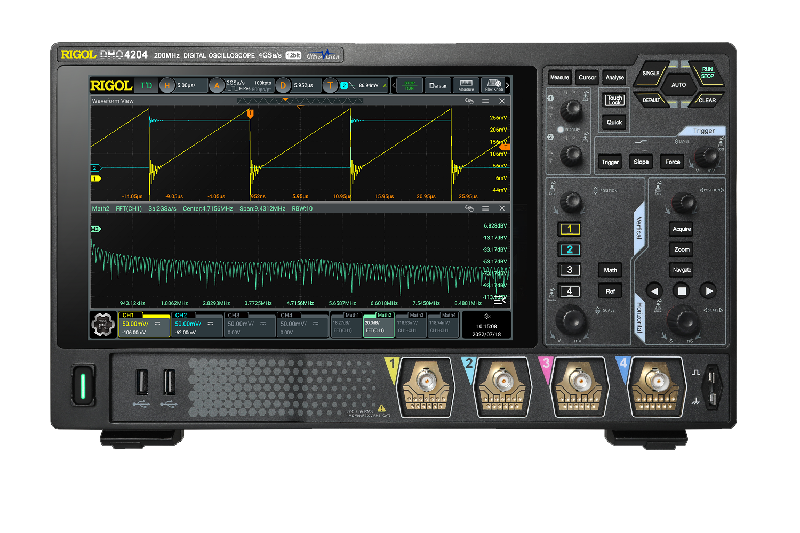This screenshot has height=533, width=800.
Task: Enable channel 1 with yellow key
Action: [x=568, y=229]
